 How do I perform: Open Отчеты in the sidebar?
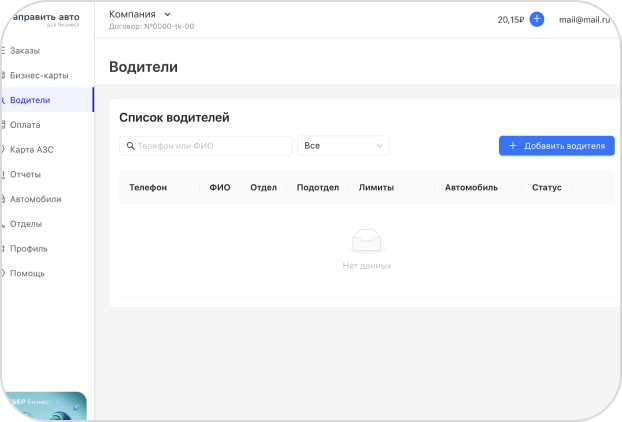click(x=26, y=175)
